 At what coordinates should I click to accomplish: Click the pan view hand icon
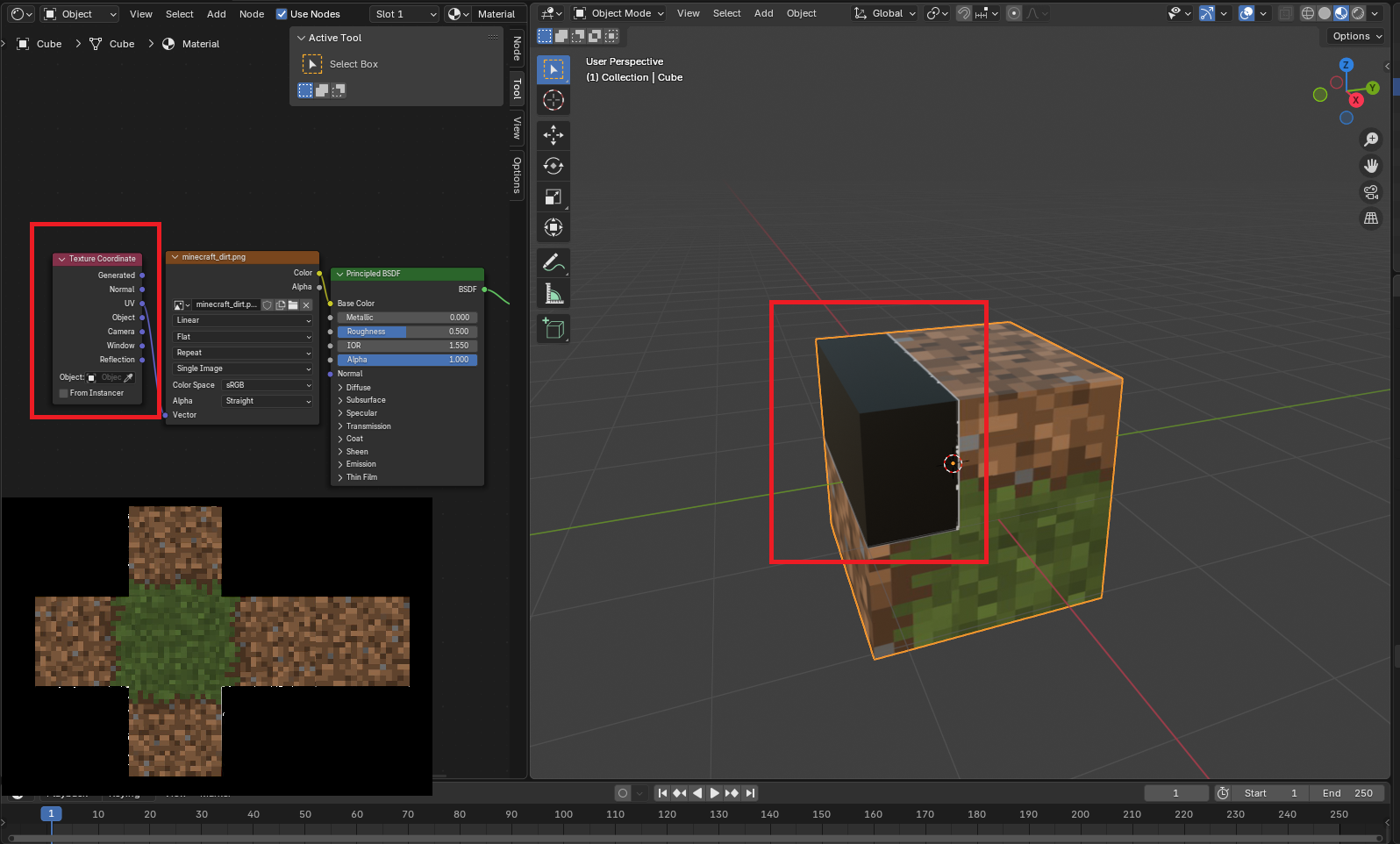tap(1371, 166)
